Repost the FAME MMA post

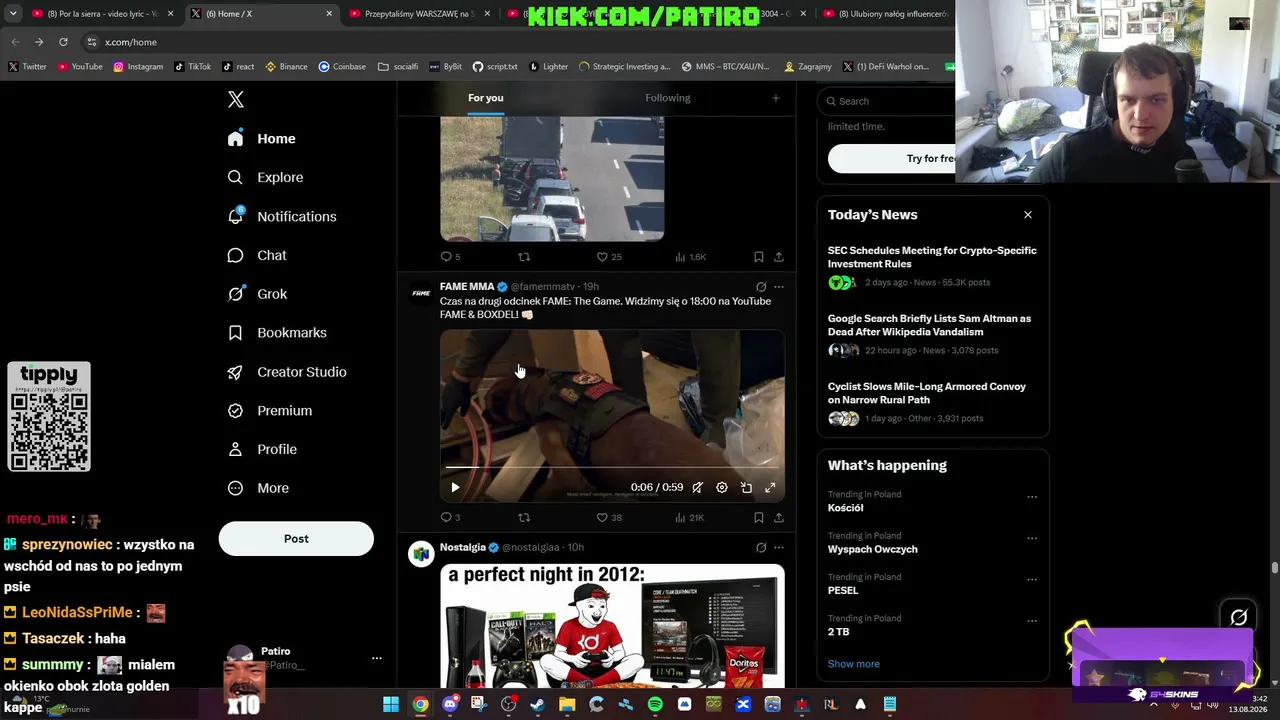coord(524,517)
